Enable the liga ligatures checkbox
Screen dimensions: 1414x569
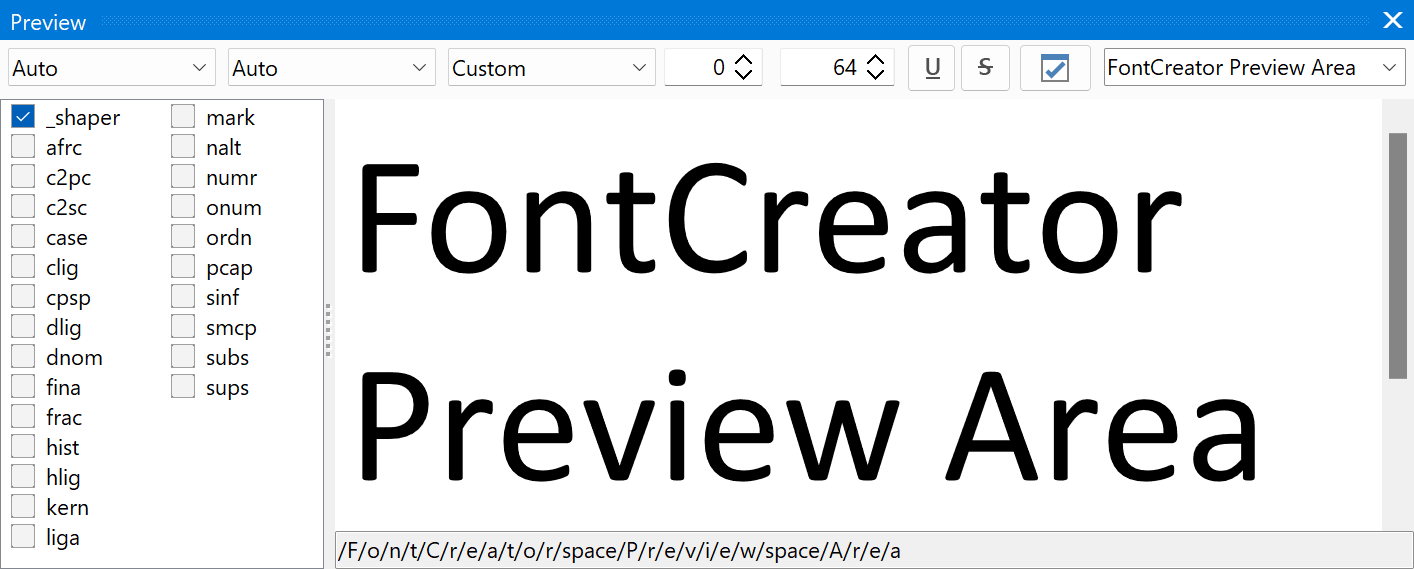coord(23,537)
